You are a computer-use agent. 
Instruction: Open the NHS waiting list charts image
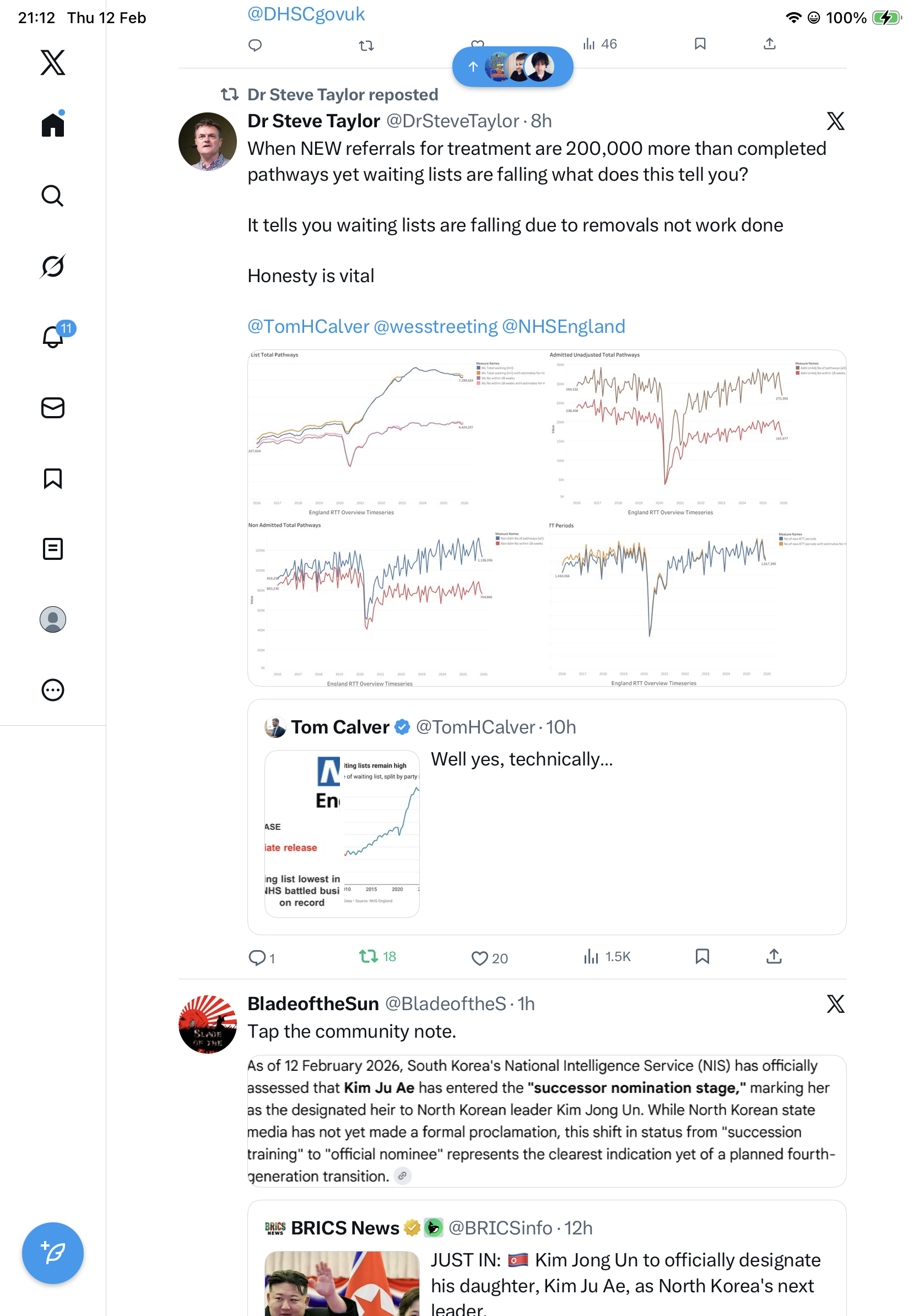(x=546, y=517)
